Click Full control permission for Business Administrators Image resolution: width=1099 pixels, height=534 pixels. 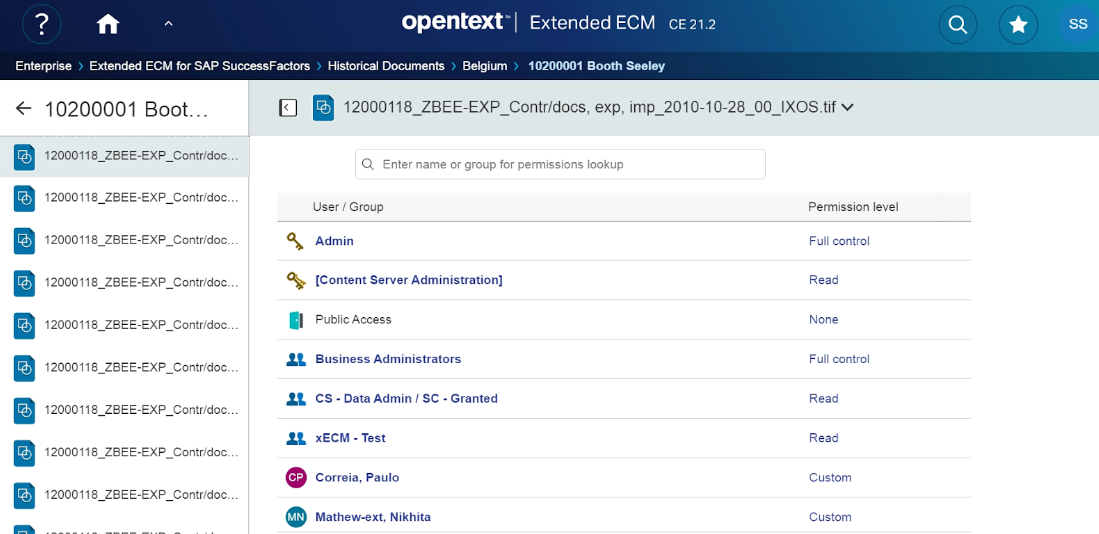(839, 359)
